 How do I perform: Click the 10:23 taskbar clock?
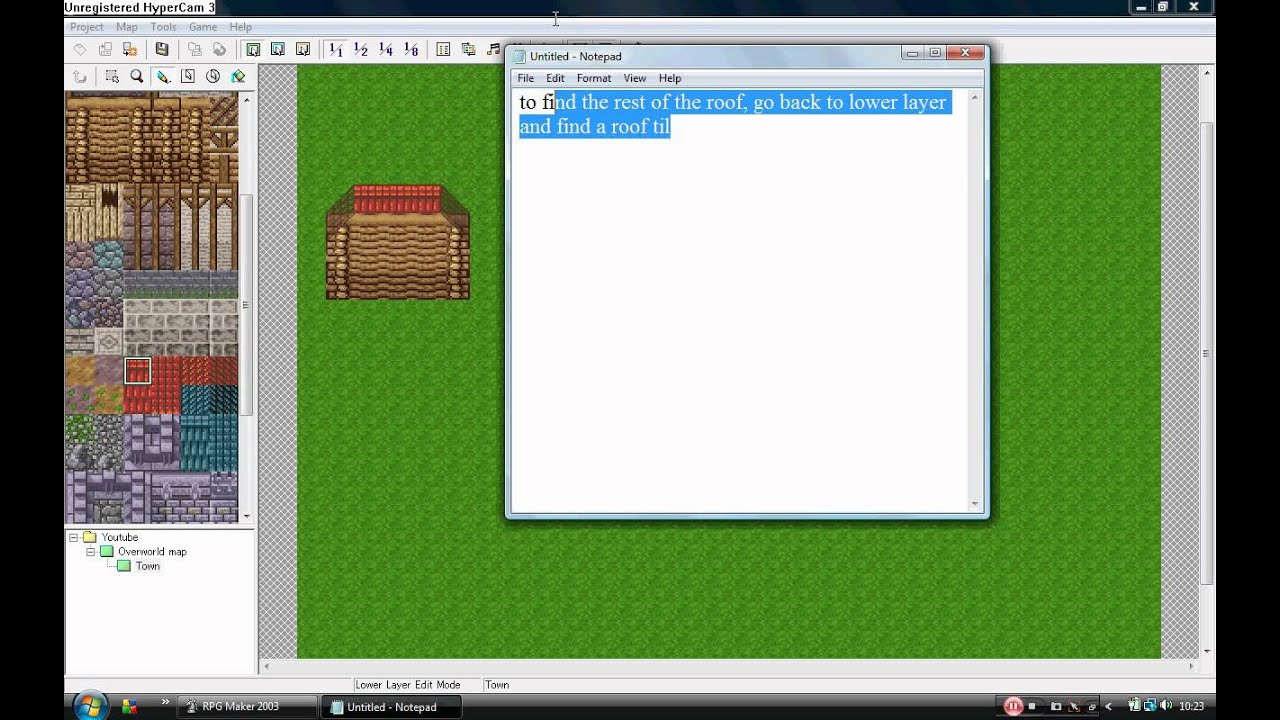[x=1191, y=706]
